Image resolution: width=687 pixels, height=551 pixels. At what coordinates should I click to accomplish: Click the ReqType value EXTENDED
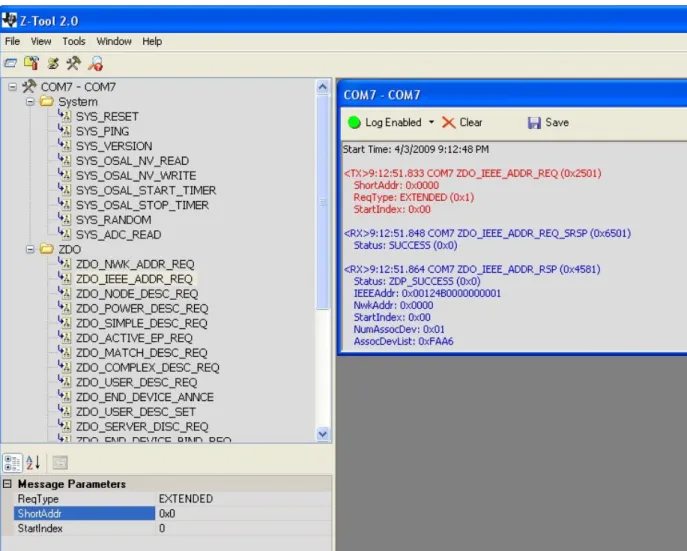tap(186, 499)
